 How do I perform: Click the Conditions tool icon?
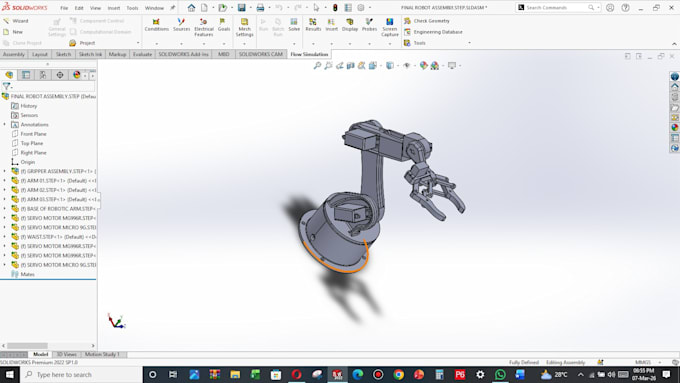tap(156, 22)
